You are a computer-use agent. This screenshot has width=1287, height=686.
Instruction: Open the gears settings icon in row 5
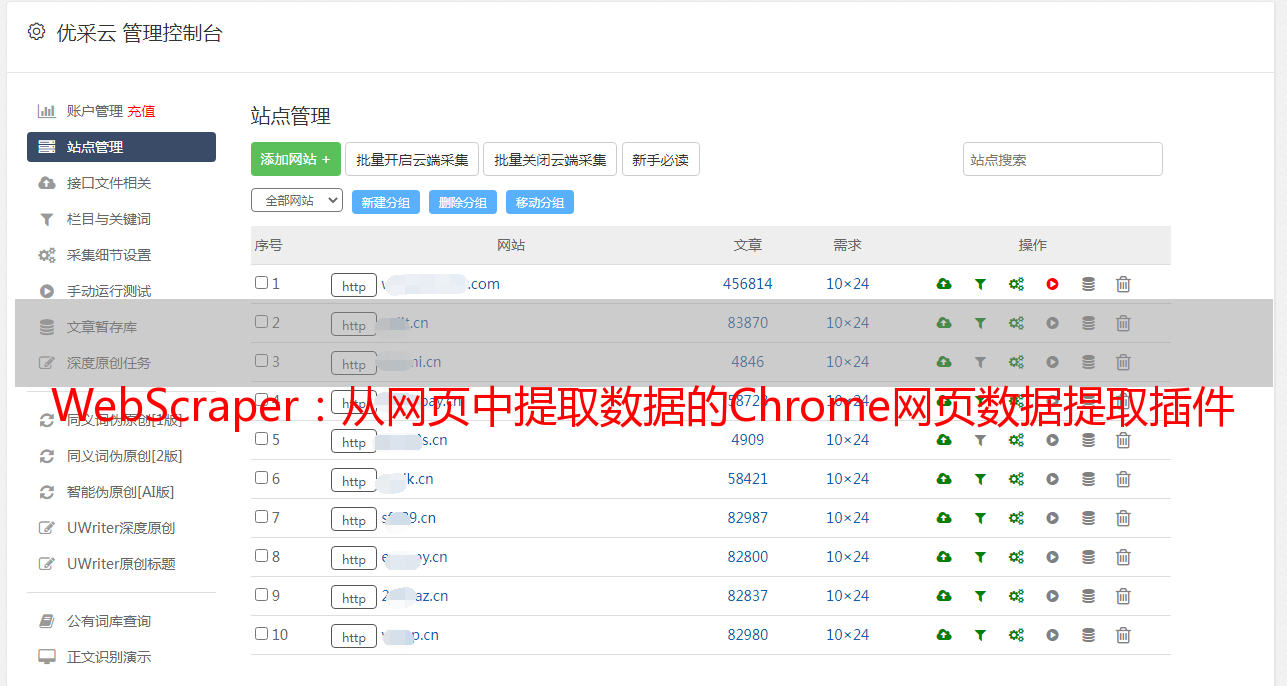pyautogui.click(x=1016, y=440)
